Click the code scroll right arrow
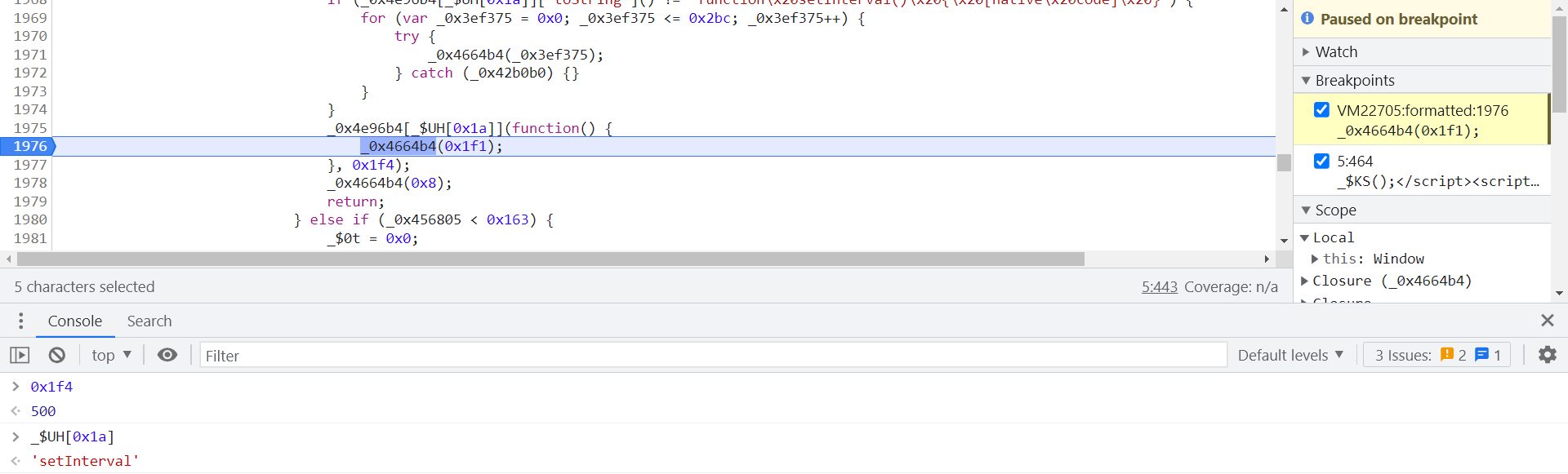This screenshot has width=1568, height=474. pos(1267,259)
